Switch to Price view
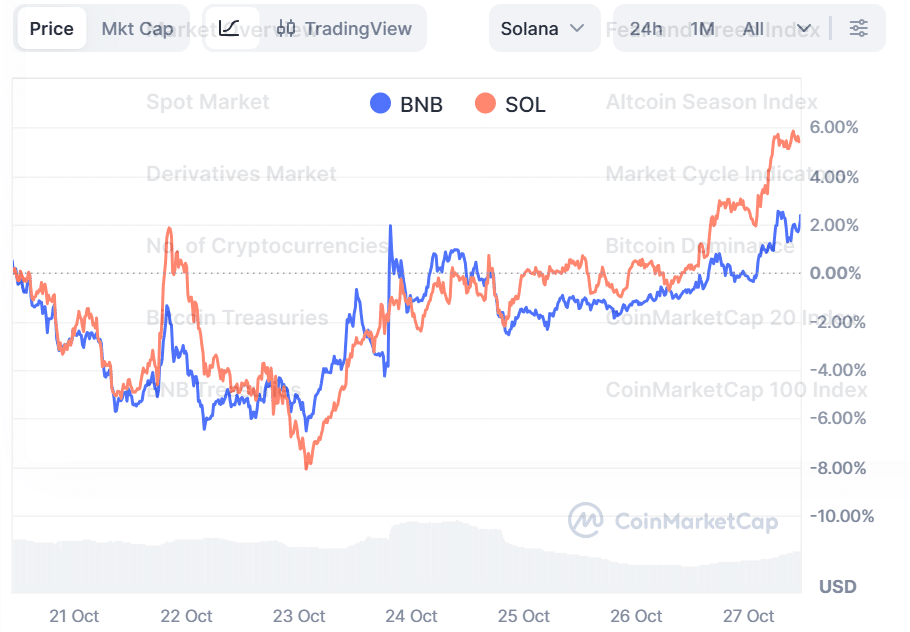Screen dimensions: 910x632 pyautogui.click(x=52, y=28)
